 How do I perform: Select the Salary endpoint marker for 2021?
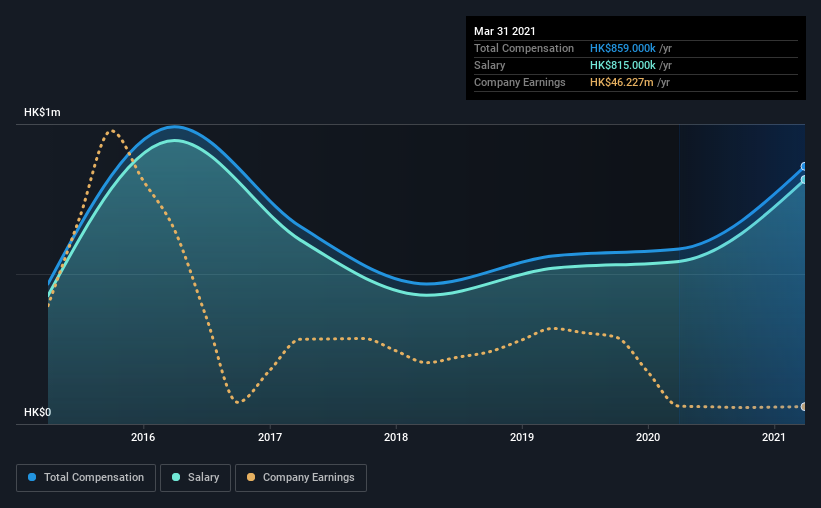804,180
